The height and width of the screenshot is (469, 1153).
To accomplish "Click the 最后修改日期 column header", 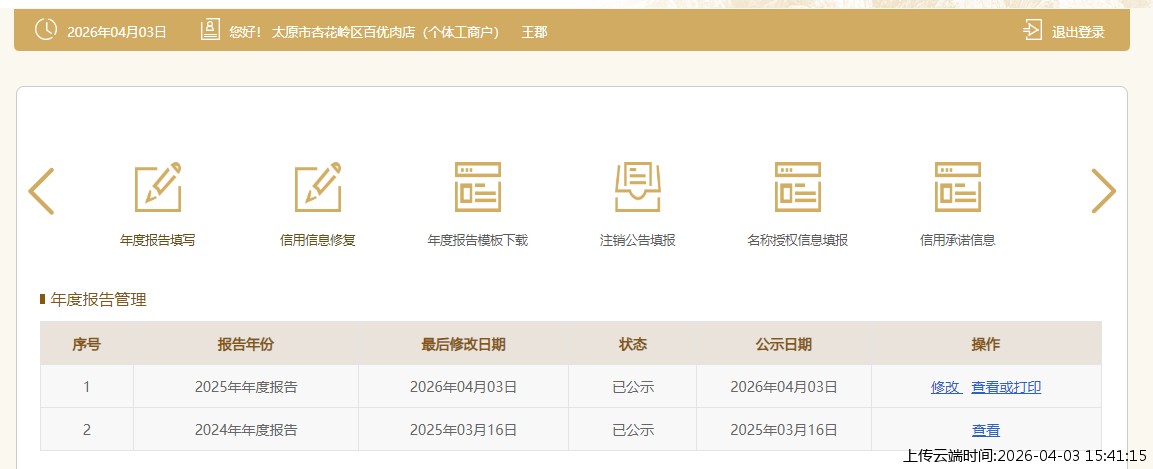I will pyautogui.click(x=463, y=344).
